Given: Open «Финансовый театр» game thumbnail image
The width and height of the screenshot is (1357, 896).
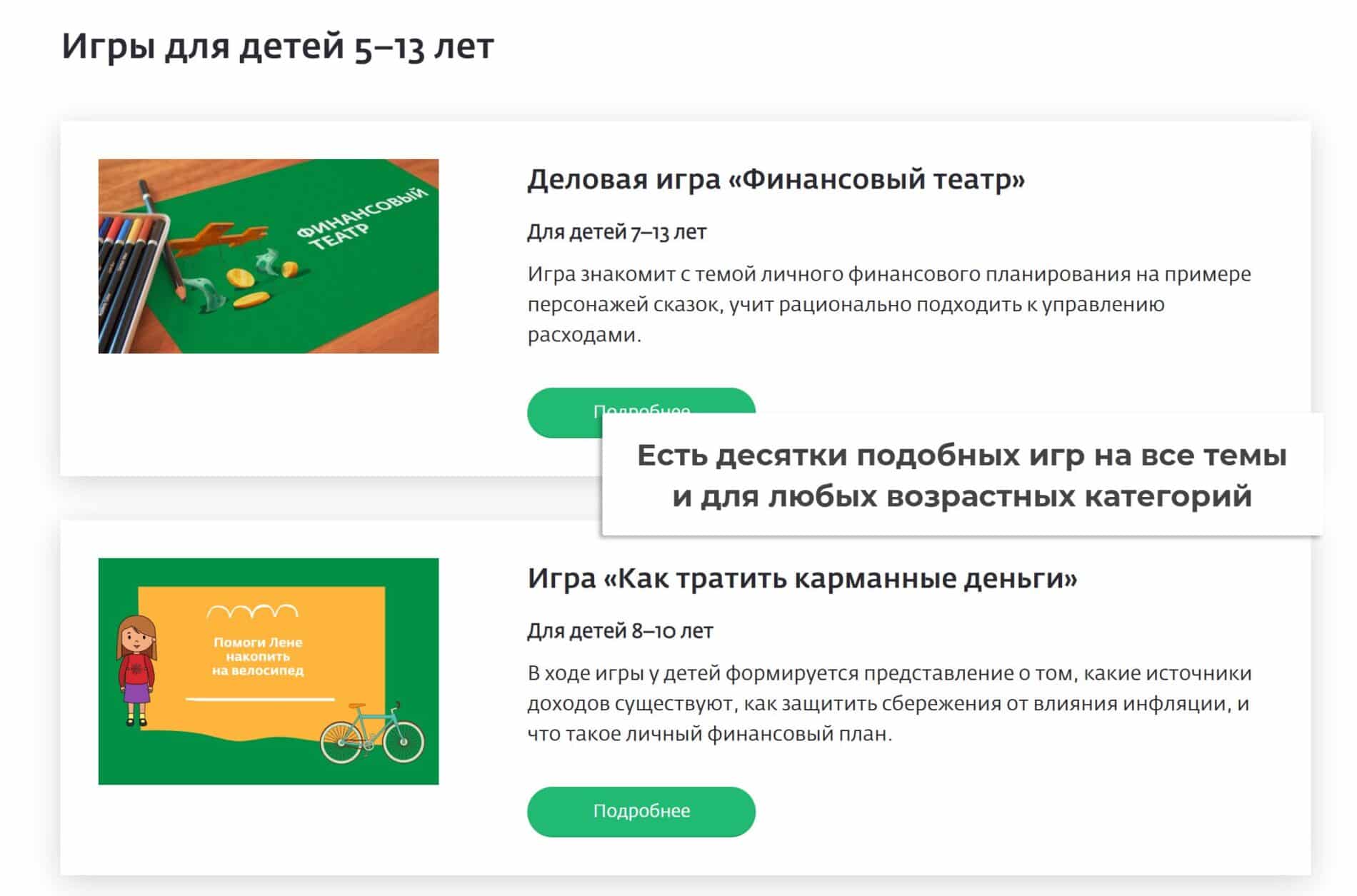Looking at the screenshot, I should (269, 256).
